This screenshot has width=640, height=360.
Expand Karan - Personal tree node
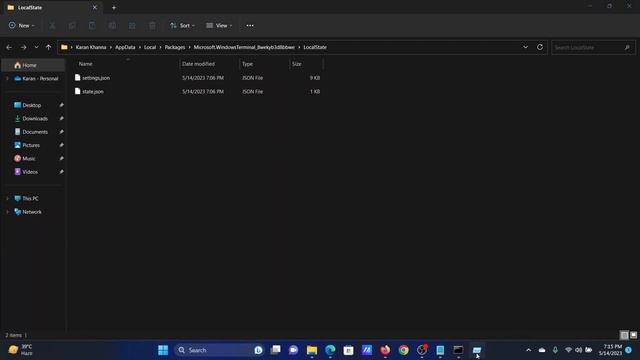(x=7, y=78)
